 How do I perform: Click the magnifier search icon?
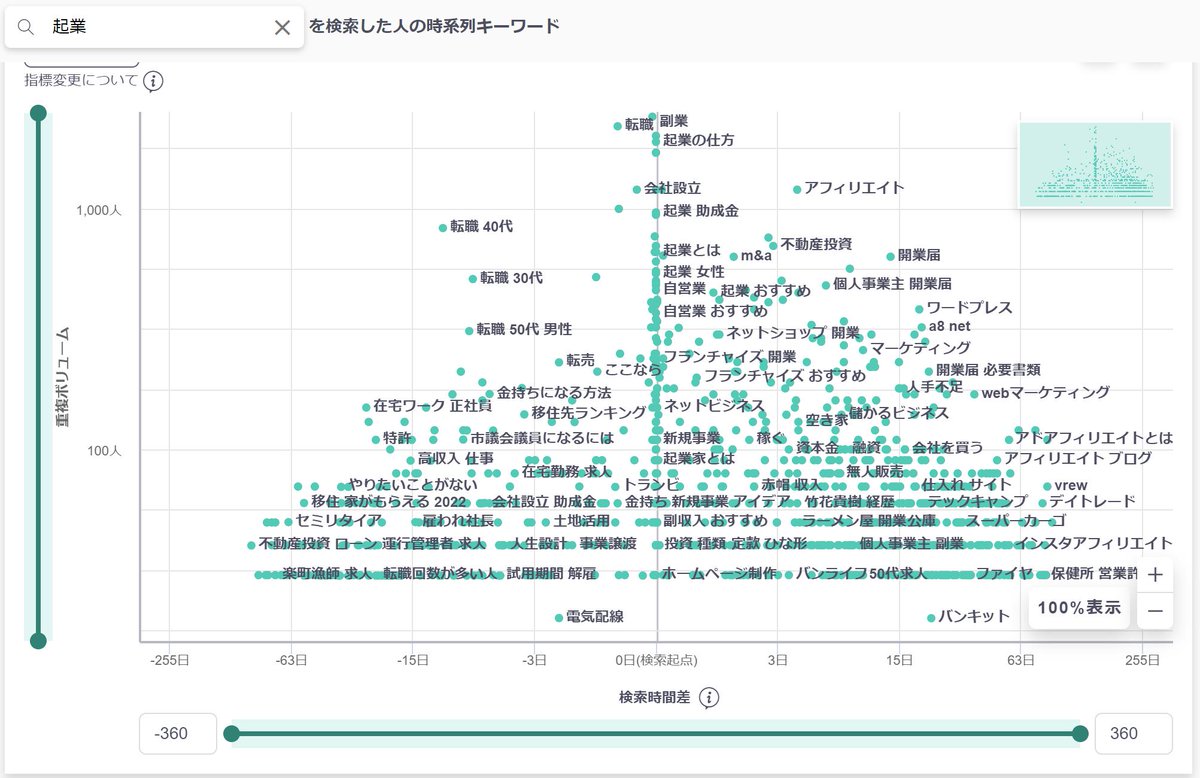(x=25, y=27)
